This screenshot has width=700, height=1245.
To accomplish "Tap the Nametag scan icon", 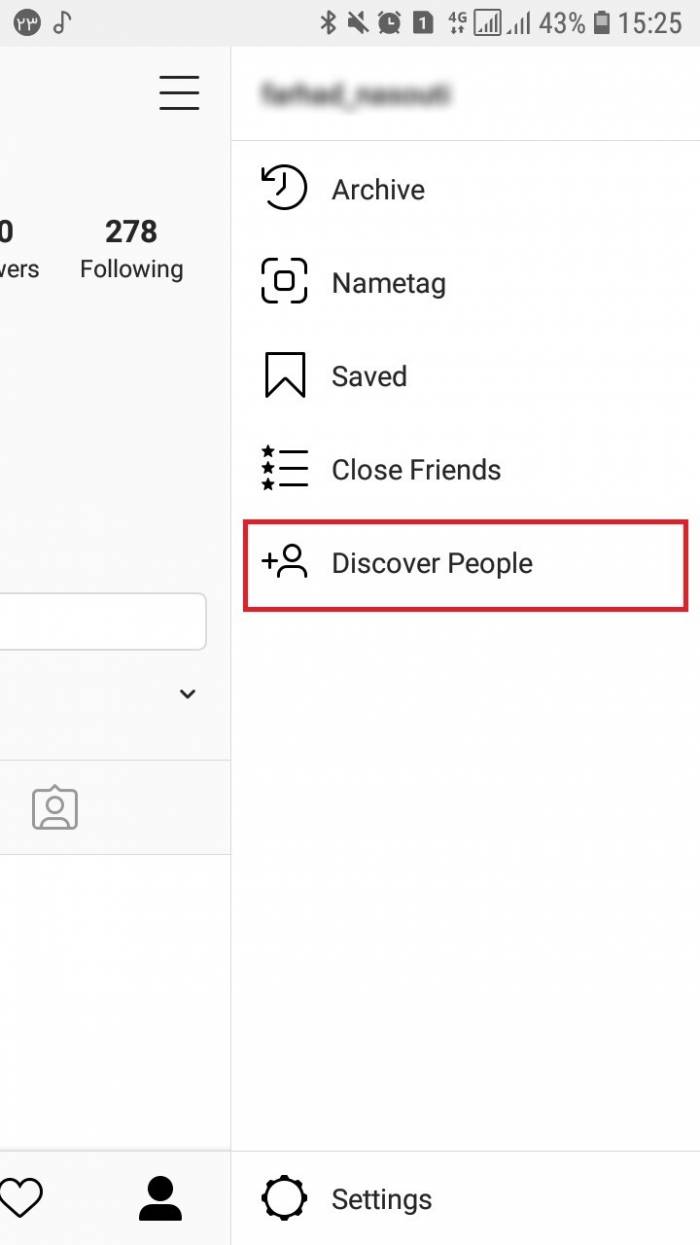I will point(284,282).
